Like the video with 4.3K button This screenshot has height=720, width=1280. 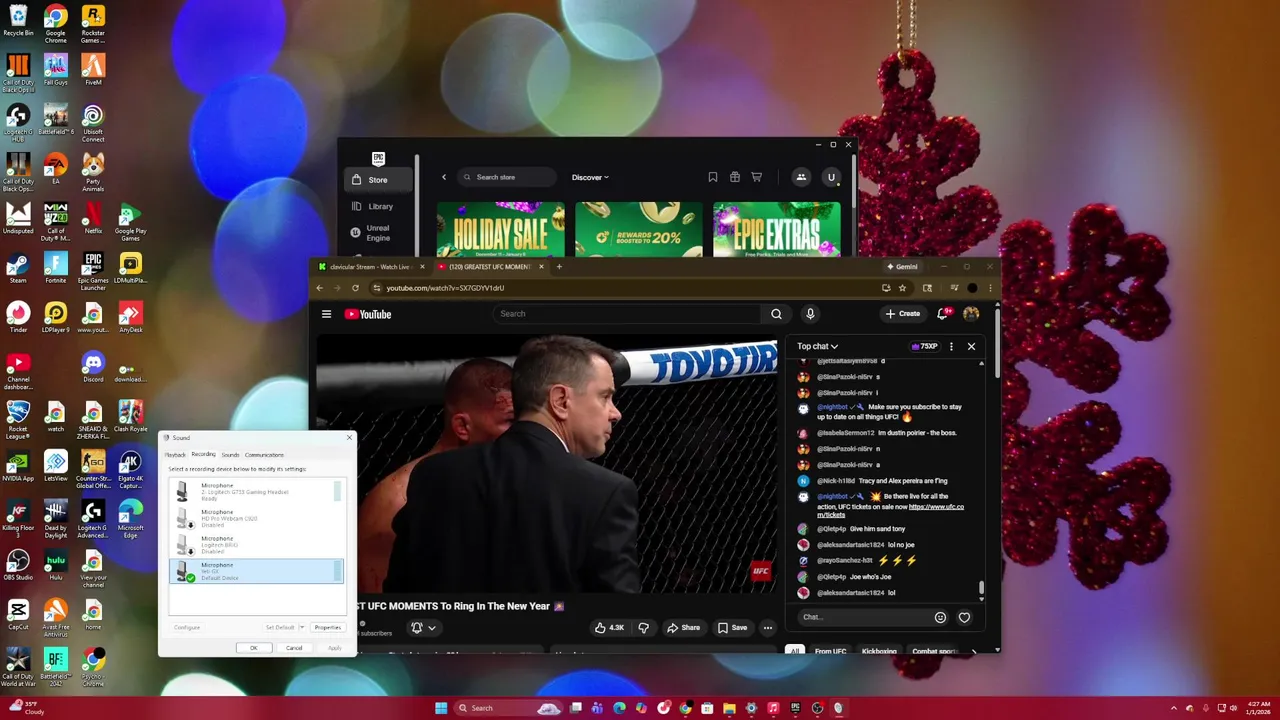coord(609,628)
